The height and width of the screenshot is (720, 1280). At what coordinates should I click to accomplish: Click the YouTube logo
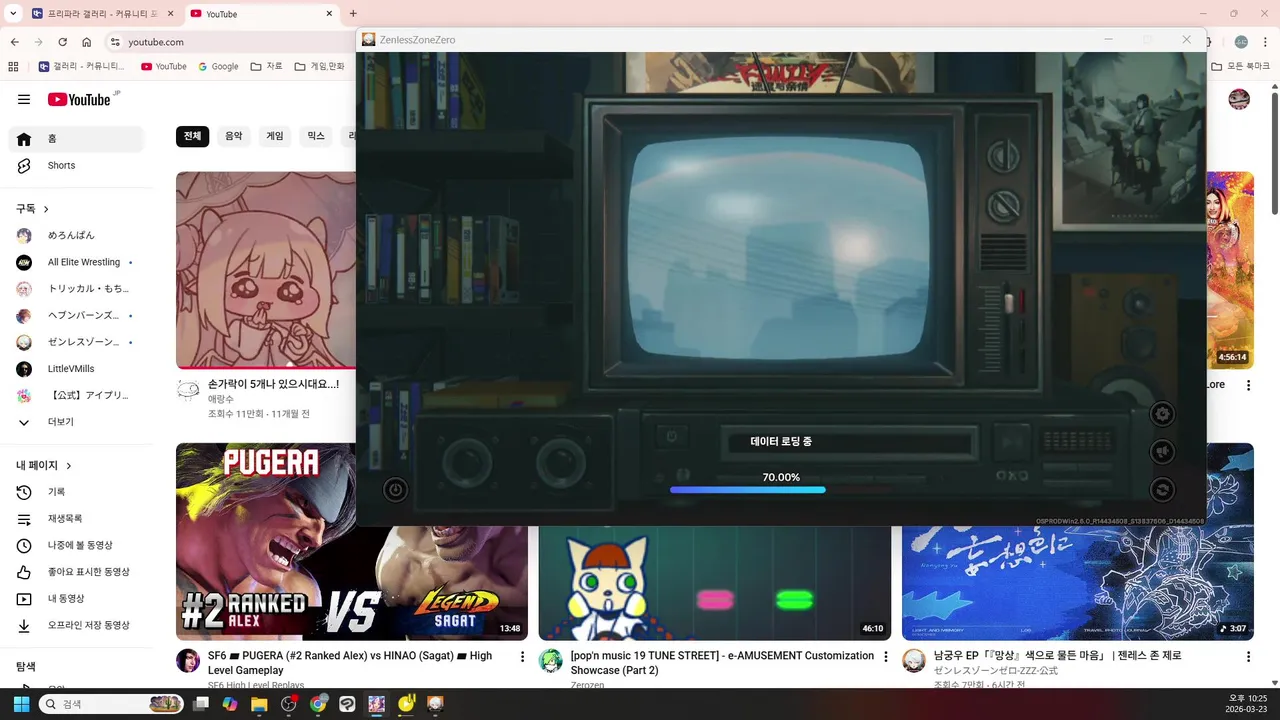tap(79, 99)
